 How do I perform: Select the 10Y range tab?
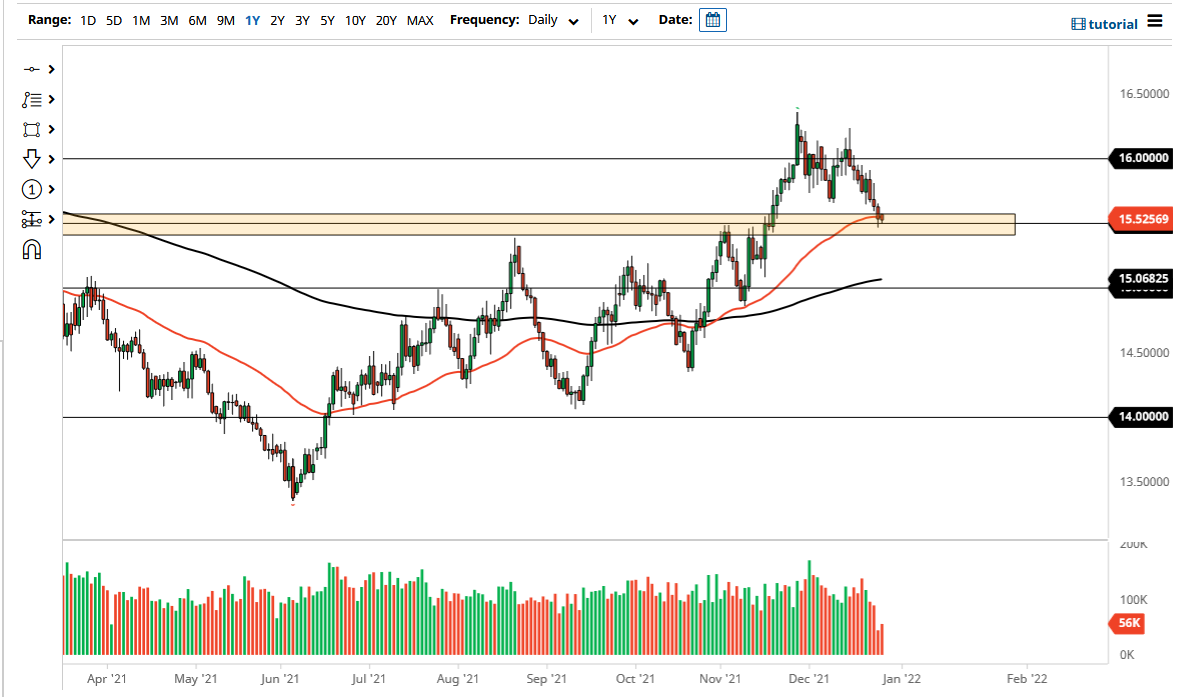pyautogui.click(x=355, y=20)
